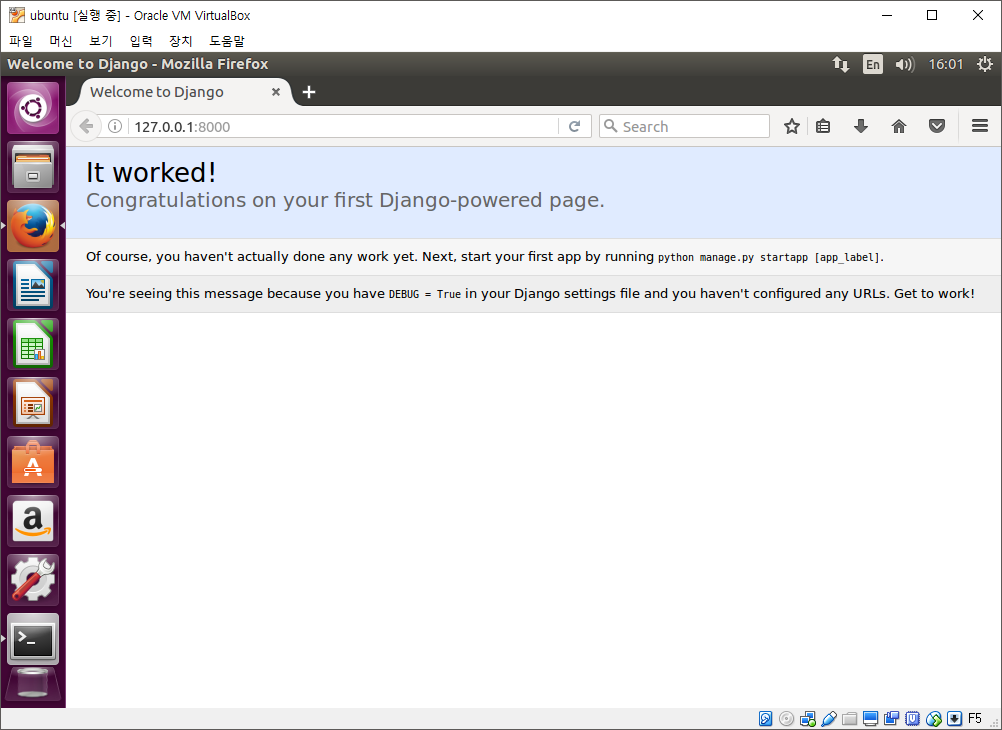
Task: Open the sound volume indicator
Action: (x=905, y=64)
